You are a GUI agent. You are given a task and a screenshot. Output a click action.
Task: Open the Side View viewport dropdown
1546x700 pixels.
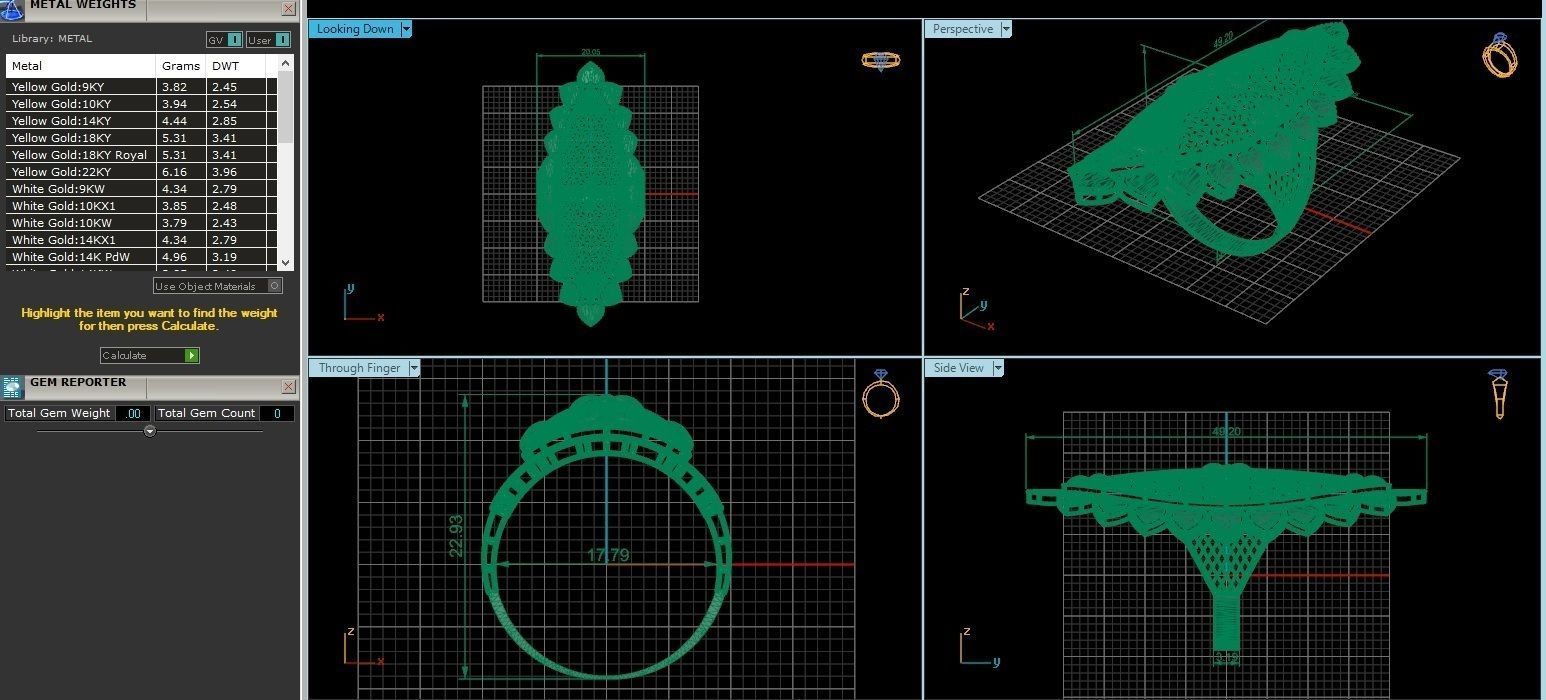coord(998,368)
